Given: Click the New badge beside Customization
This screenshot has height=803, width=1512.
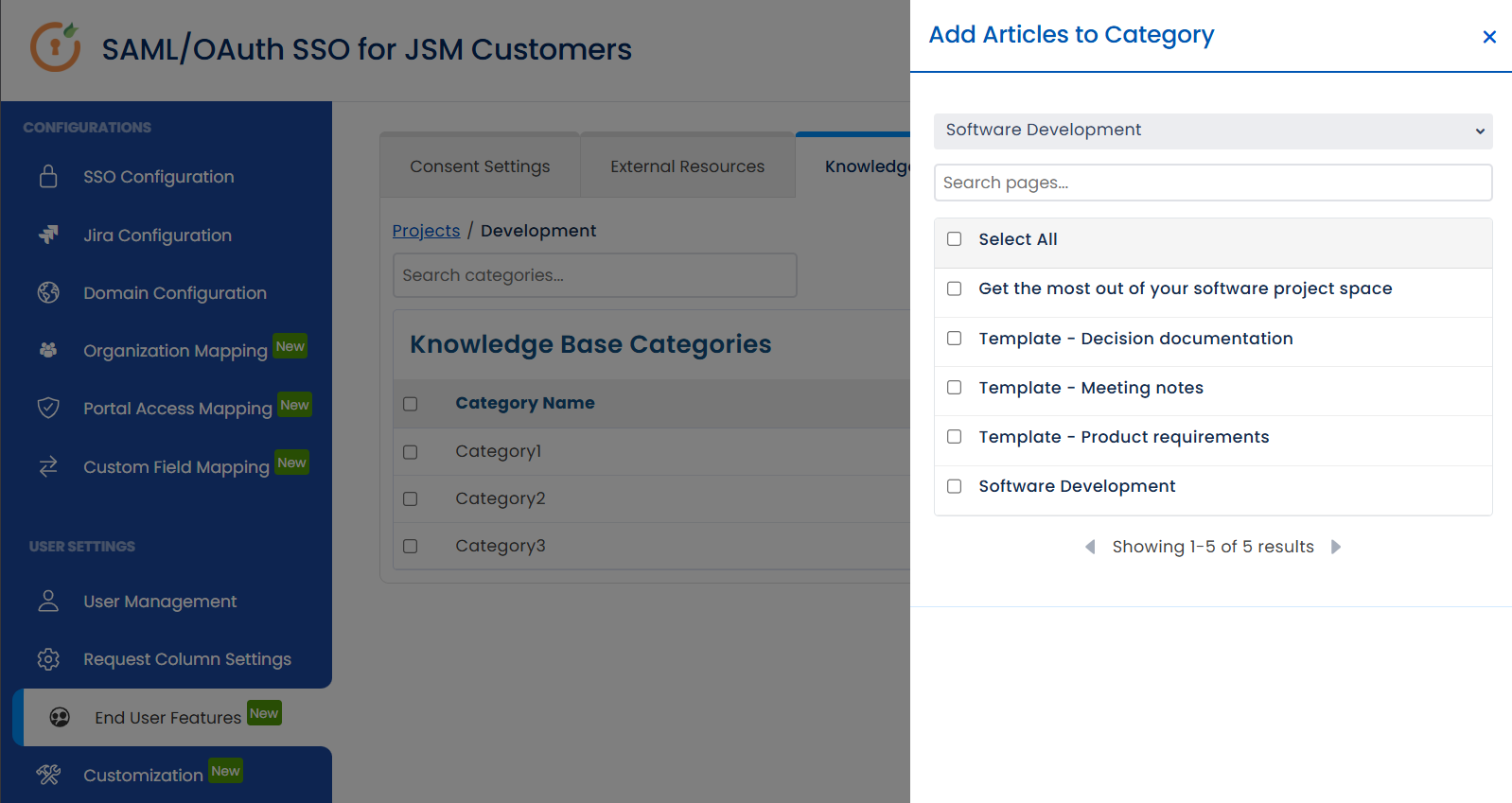Looking at the screenshot, I should click(x=225, y=771).
